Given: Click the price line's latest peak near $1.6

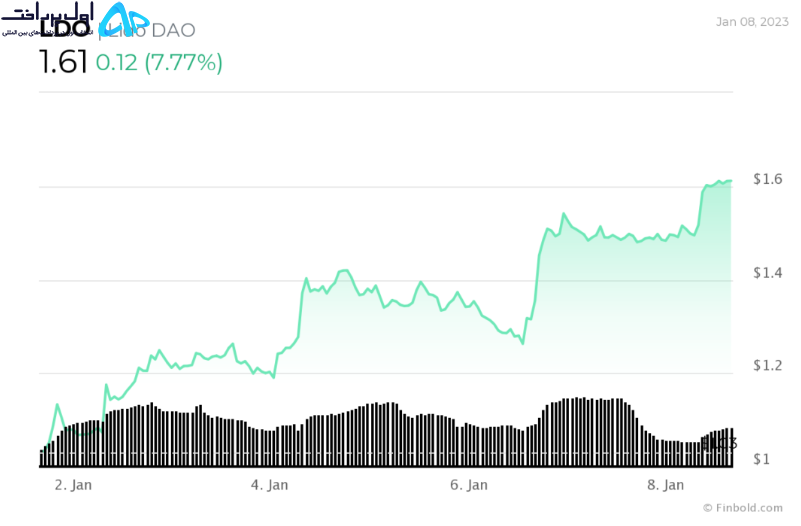Looking at the screenshot, I should (x=719, y=182).
